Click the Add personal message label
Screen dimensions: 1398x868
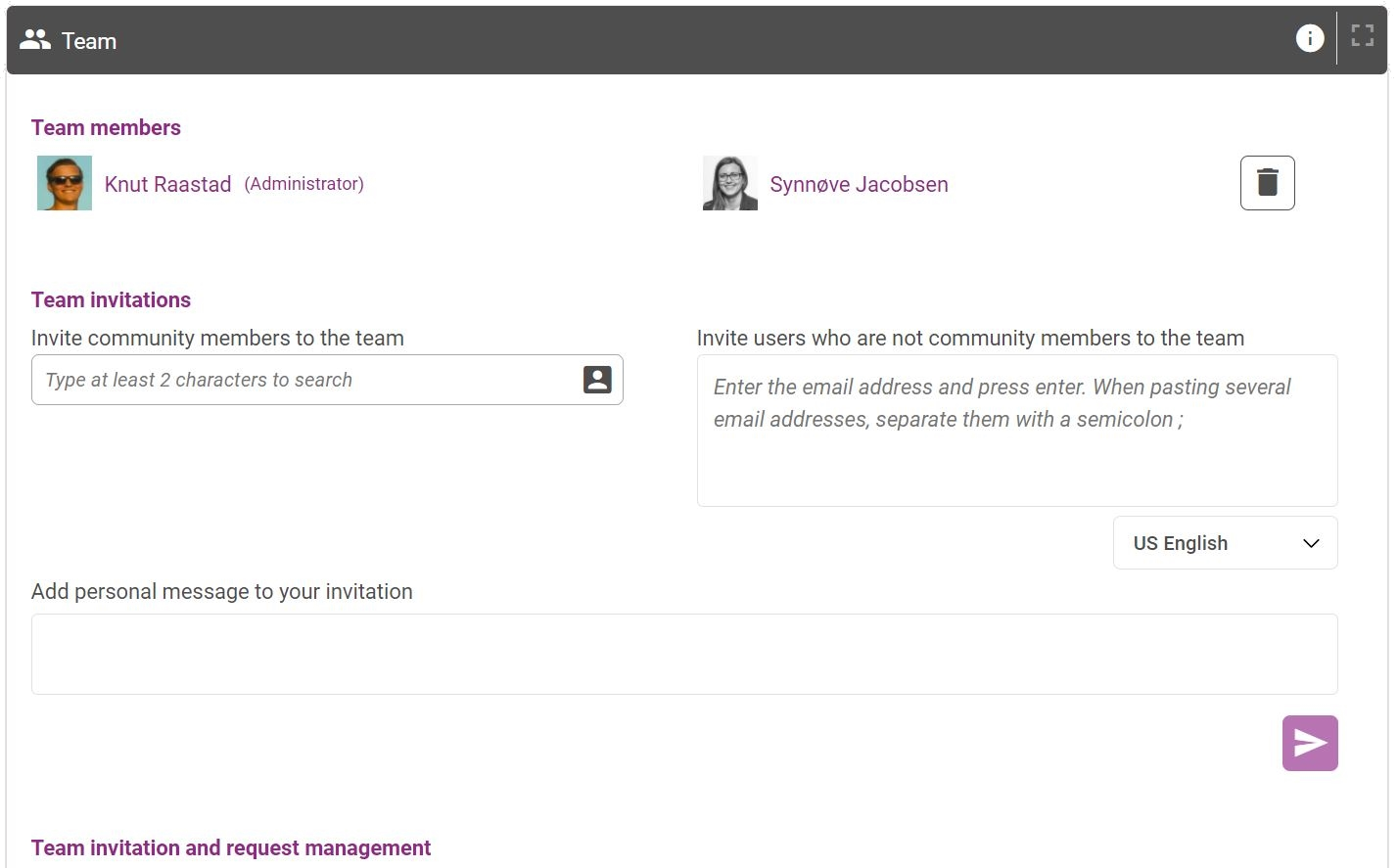click(x=222, y=591)
